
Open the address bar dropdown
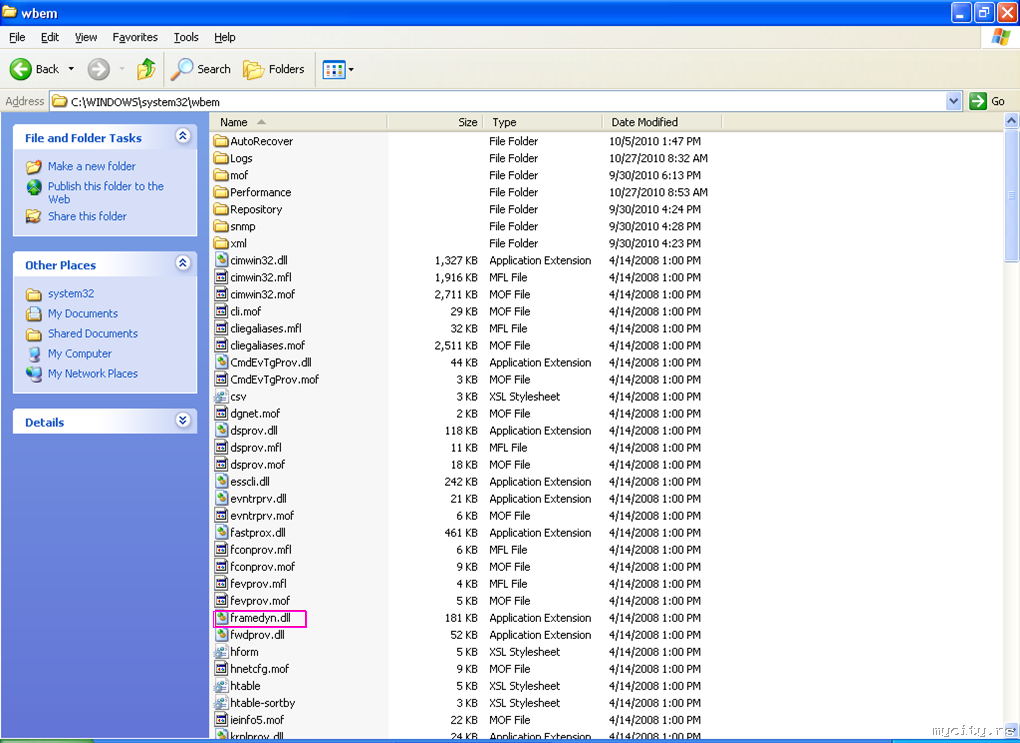point(953,101)
